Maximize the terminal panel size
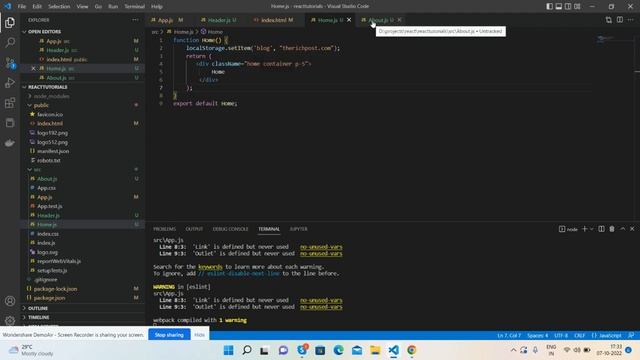The height and width of the screenshot is (360, 640). pyautogui.click(x=622, y=229)
